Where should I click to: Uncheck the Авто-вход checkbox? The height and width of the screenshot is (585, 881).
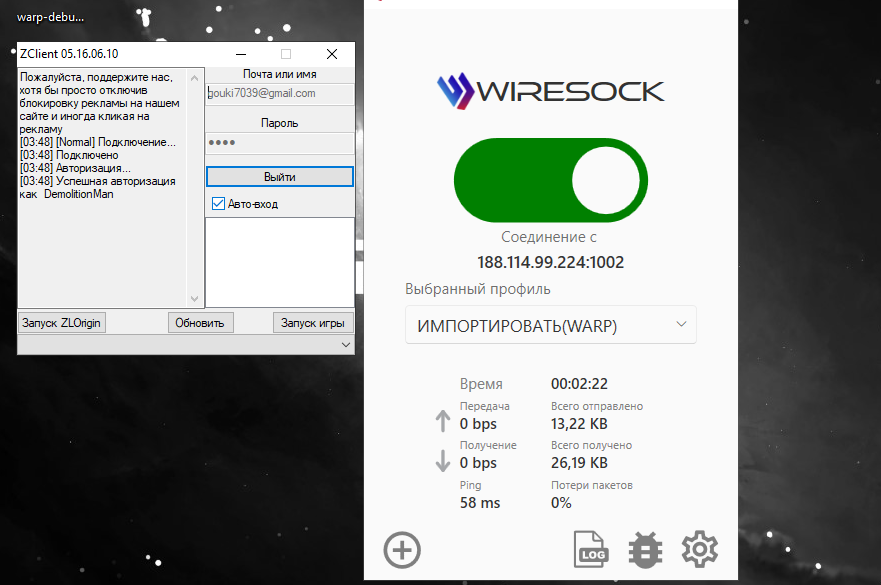pos(219,203)
